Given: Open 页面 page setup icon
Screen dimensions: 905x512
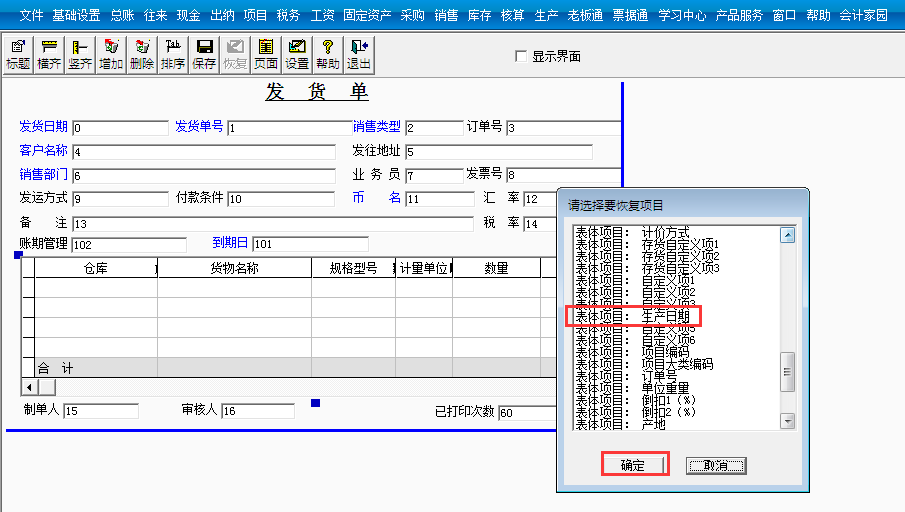Looking at the screenshot, I should click(265, 54).
